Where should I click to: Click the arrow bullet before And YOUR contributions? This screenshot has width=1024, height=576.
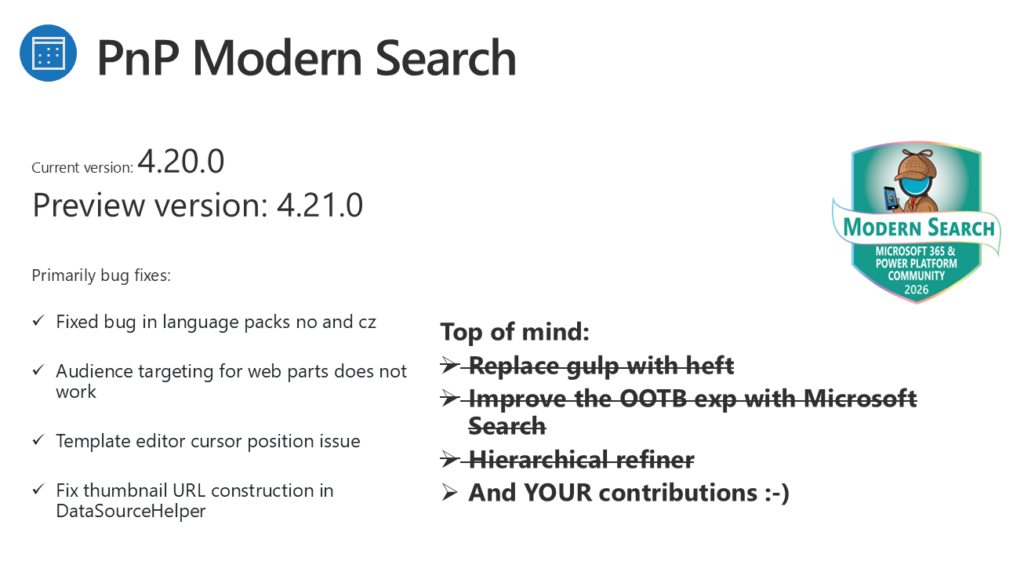click(449, 493)
